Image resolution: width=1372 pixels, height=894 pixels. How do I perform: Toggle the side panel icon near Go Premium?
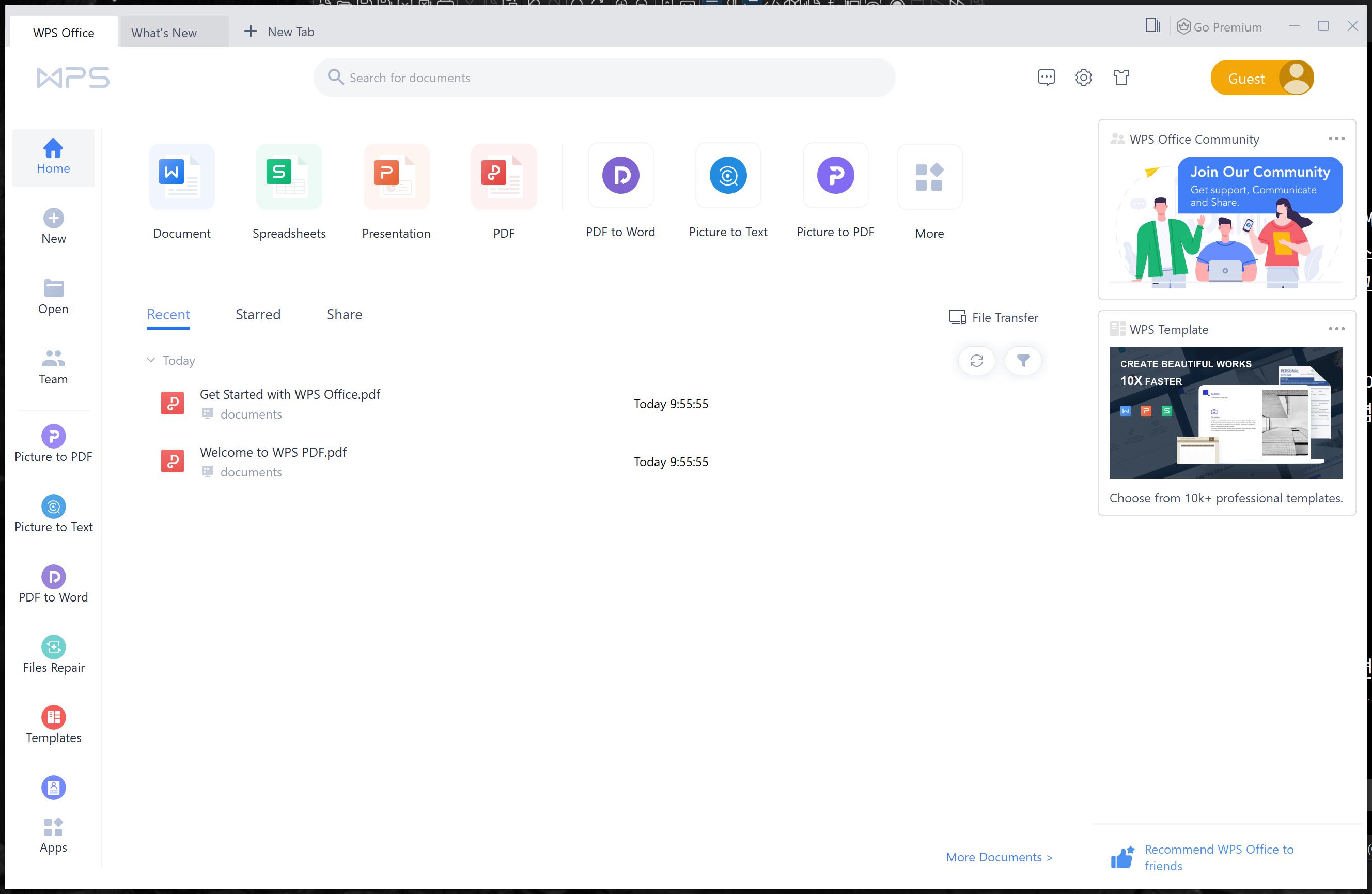[x=1152, y=25]
